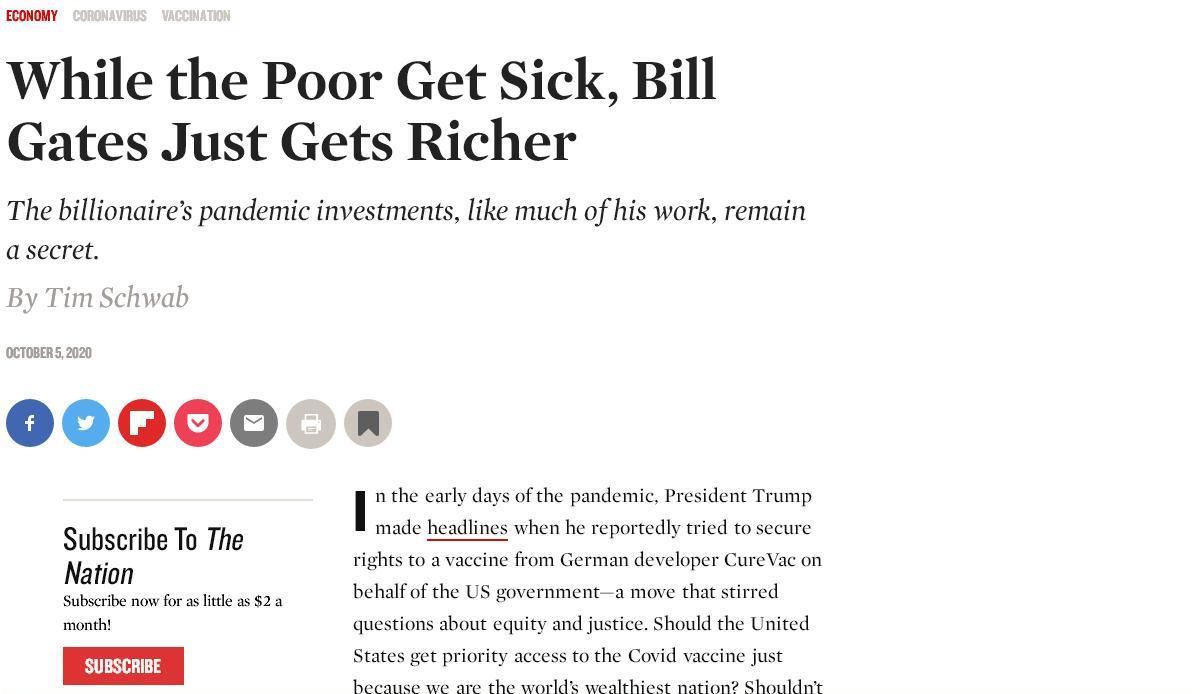Print the article with printer icon

tap(311, 424)
